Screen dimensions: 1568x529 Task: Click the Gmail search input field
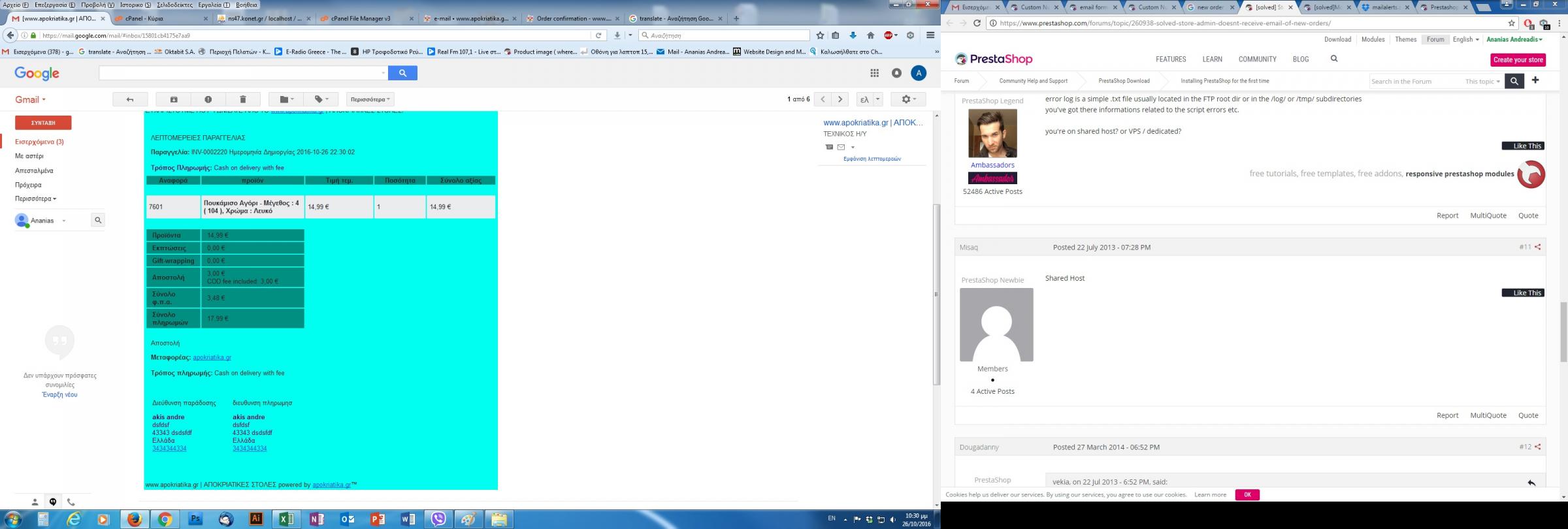pyautogui.click(x=243, y=73)
